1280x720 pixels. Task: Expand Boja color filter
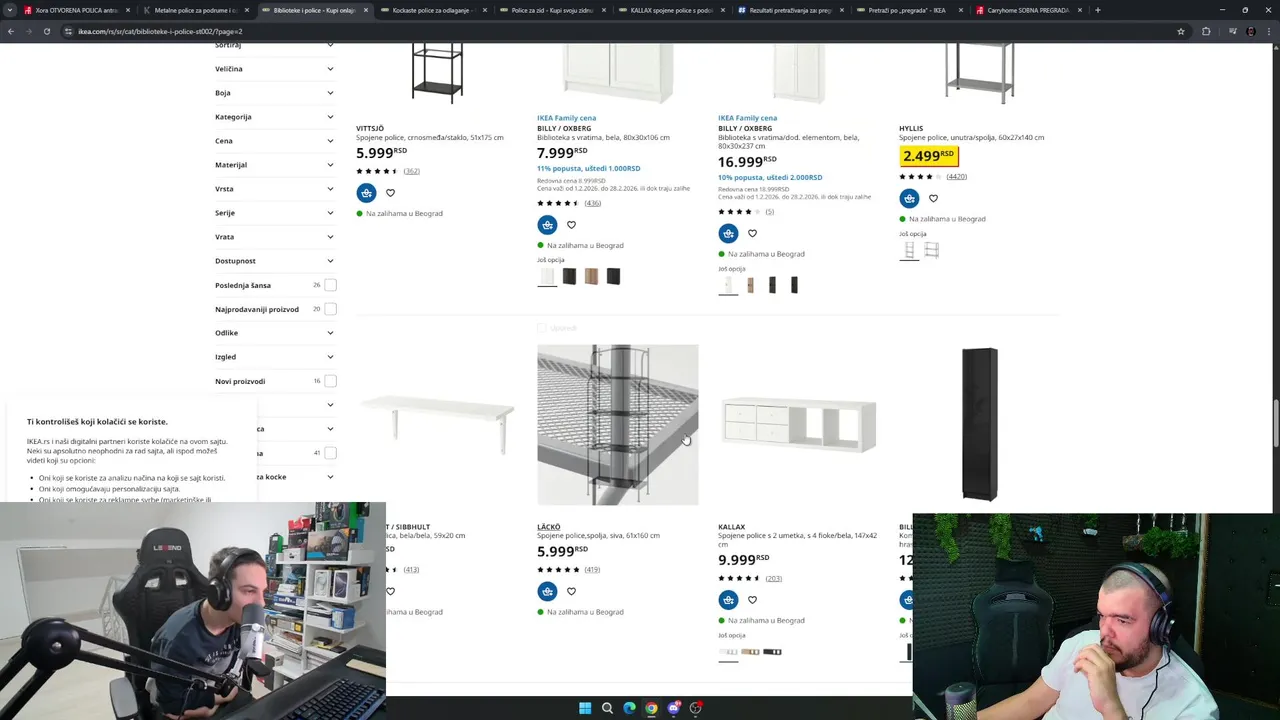(274, 93)
